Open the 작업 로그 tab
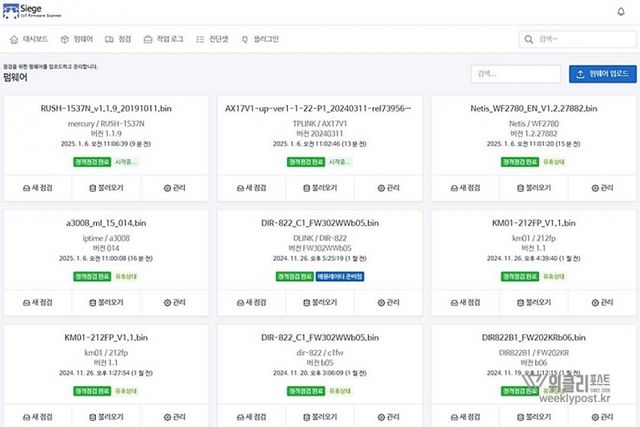 [163, 39]
